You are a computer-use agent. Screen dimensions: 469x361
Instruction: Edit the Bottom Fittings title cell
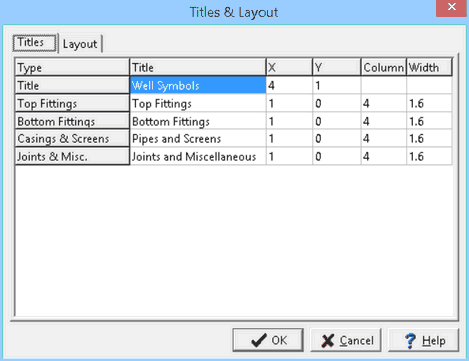[x=198, y=121]
